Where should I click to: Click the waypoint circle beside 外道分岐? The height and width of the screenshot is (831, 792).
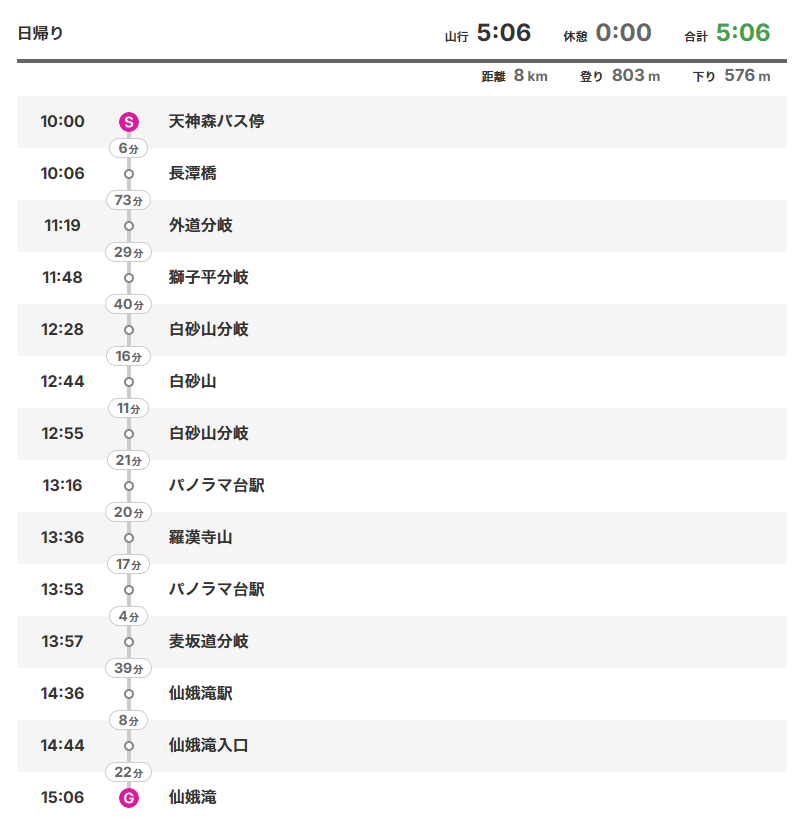click(128, 226)
